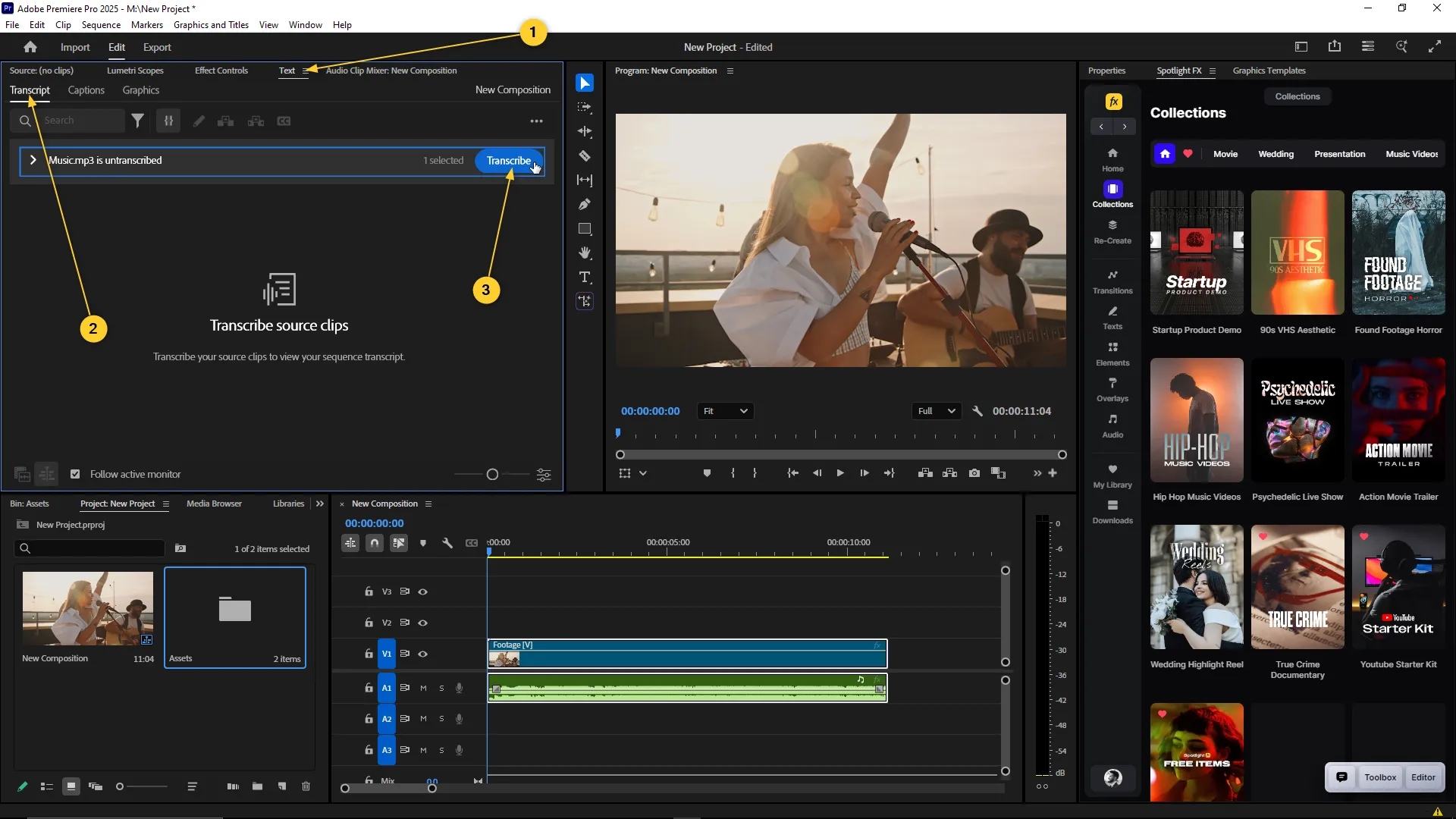Toggle Follow active monitor checkbox
1456x819 pixels.
tap(75, 474)
